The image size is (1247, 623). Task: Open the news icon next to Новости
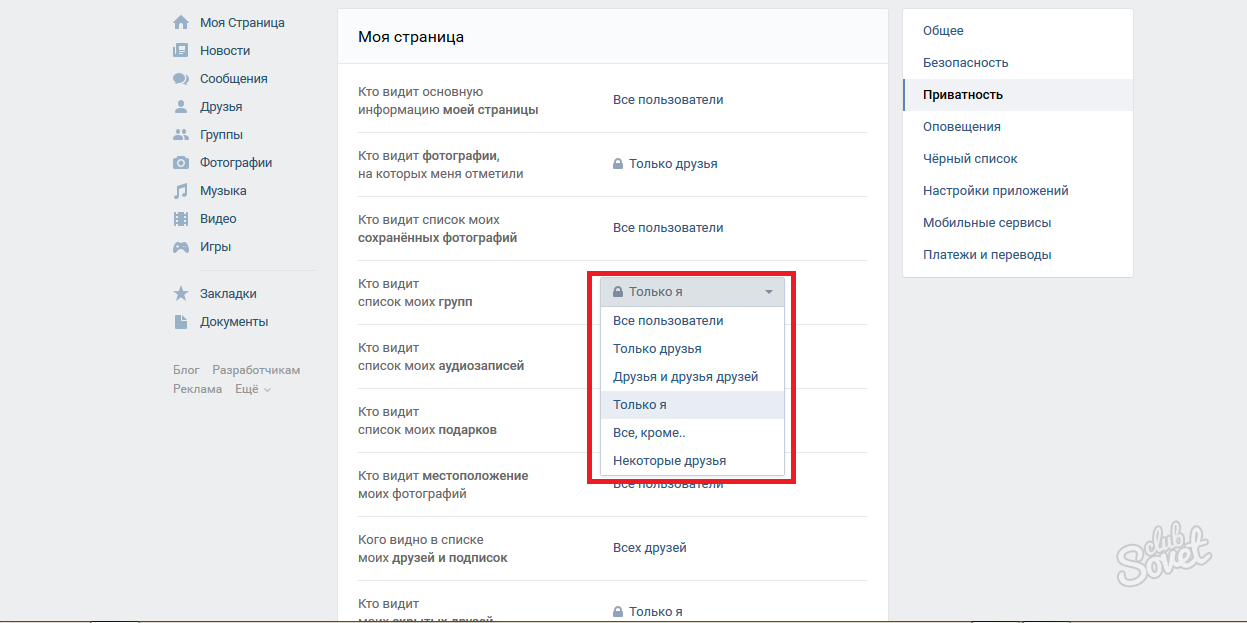[x=180, y=50]
